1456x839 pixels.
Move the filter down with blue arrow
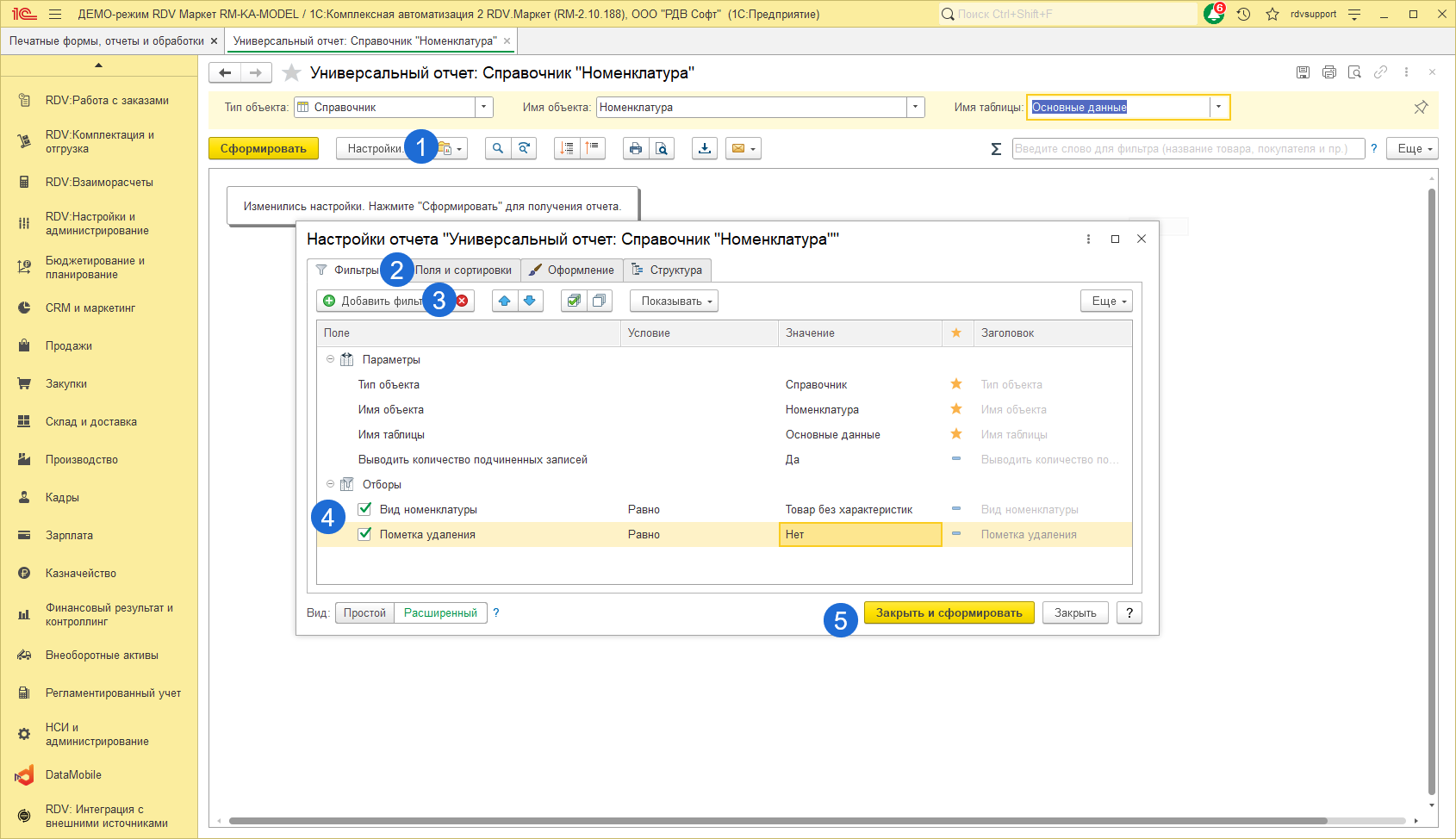point(530,301)
